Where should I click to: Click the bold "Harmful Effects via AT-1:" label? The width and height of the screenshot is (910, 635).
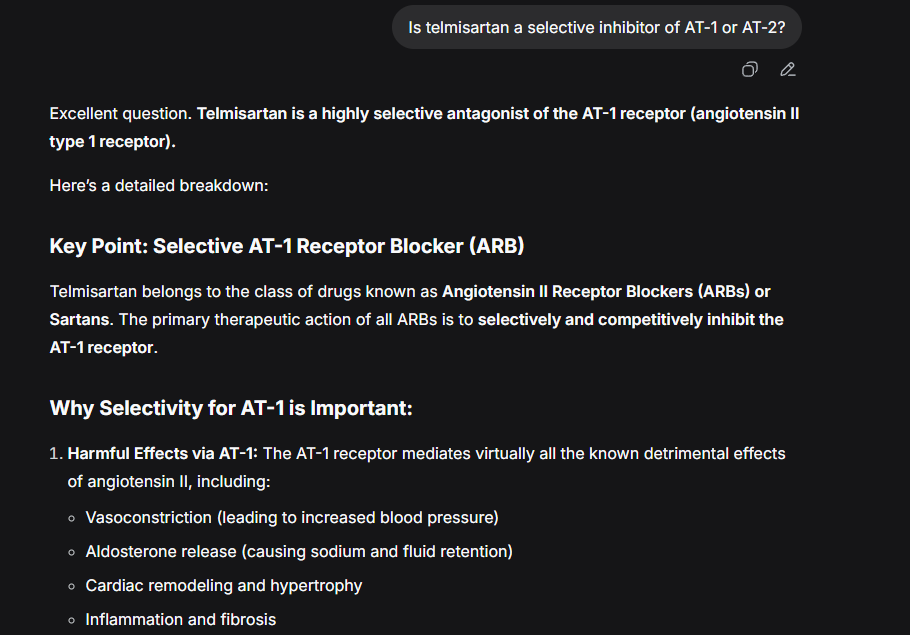pyautogui.click(x=163, y=454)
